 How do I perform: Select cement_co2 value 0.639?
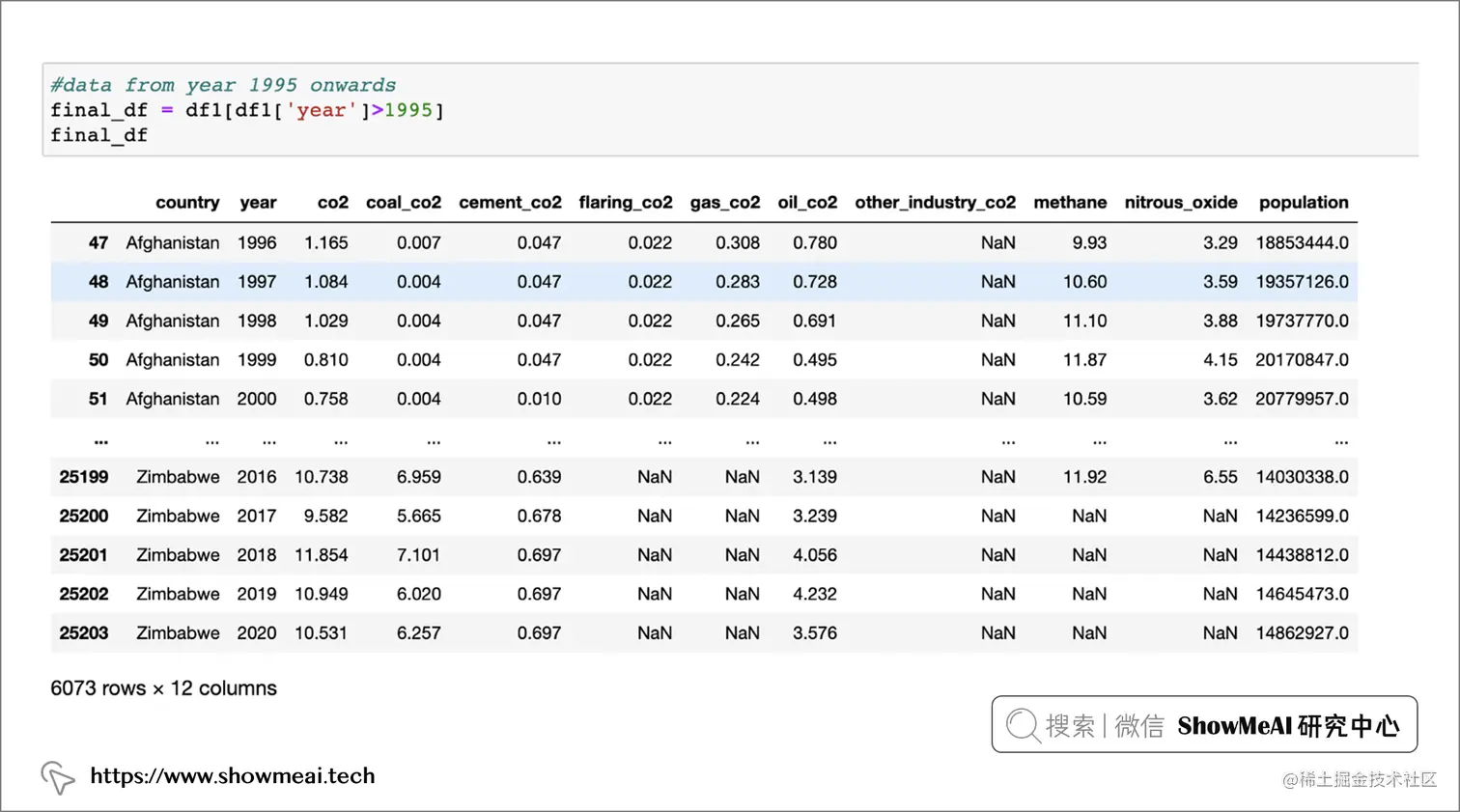539,477
